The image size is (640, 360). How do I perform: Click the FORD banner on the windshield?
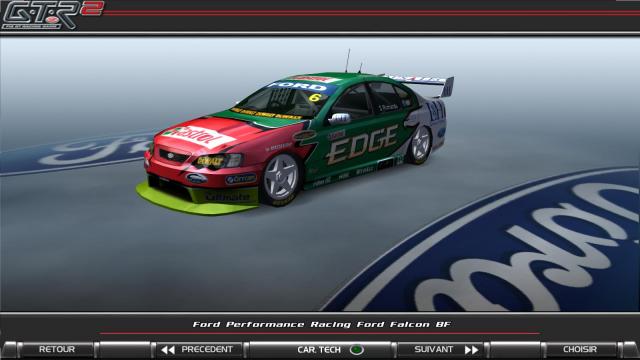(297, 87)
